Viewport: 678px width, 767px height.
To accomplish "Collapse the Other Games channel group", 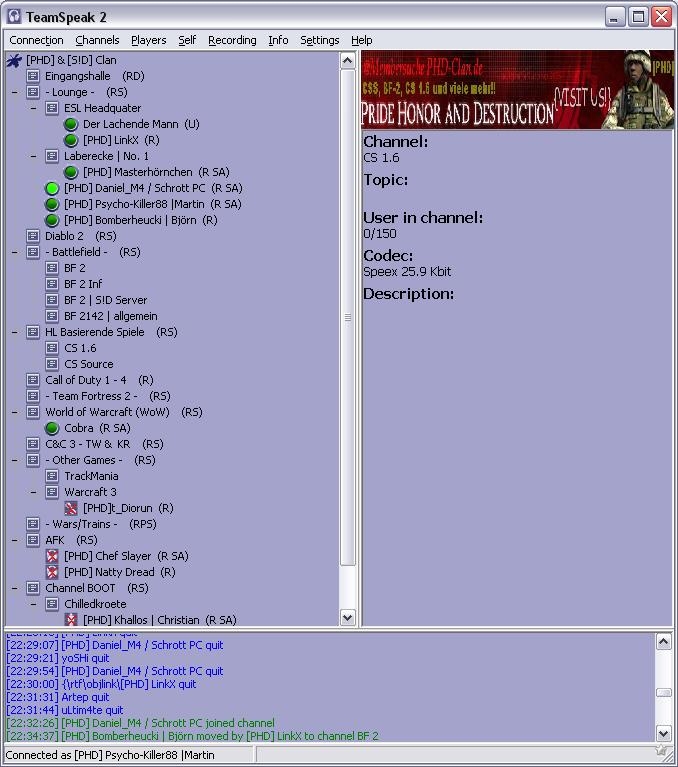I will [x=14, y=460].
